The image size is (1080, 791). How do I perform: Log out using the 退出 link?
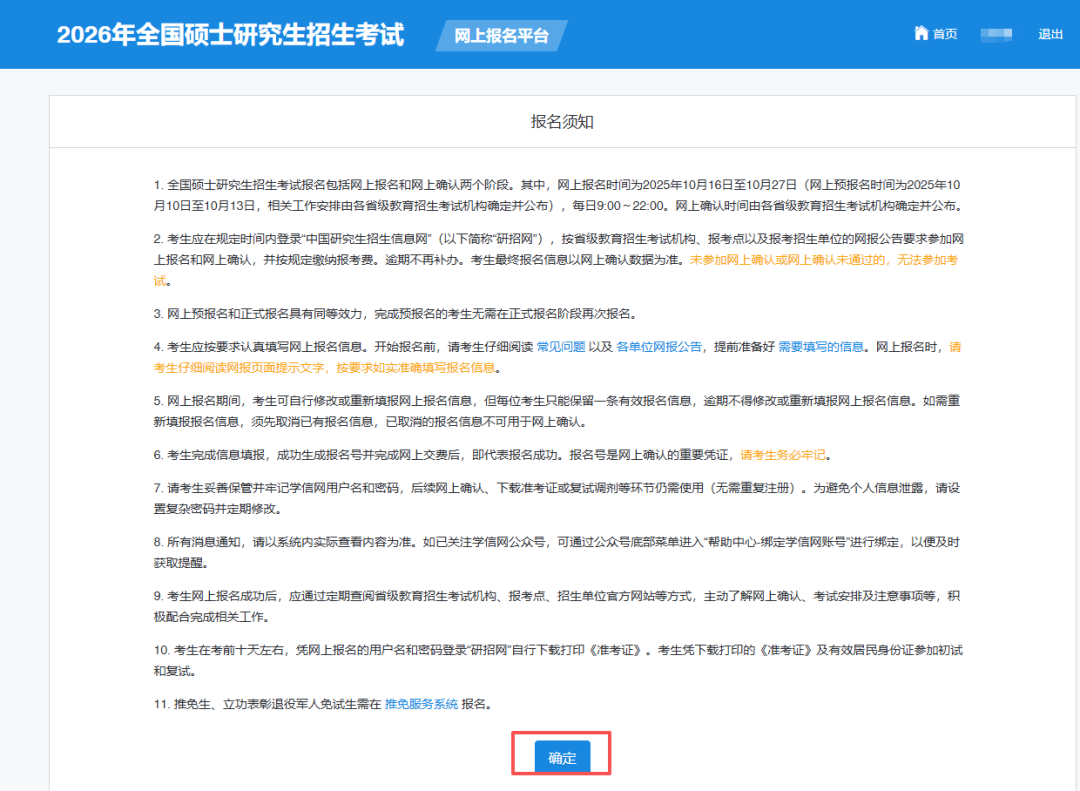(x=1050, y=34)
